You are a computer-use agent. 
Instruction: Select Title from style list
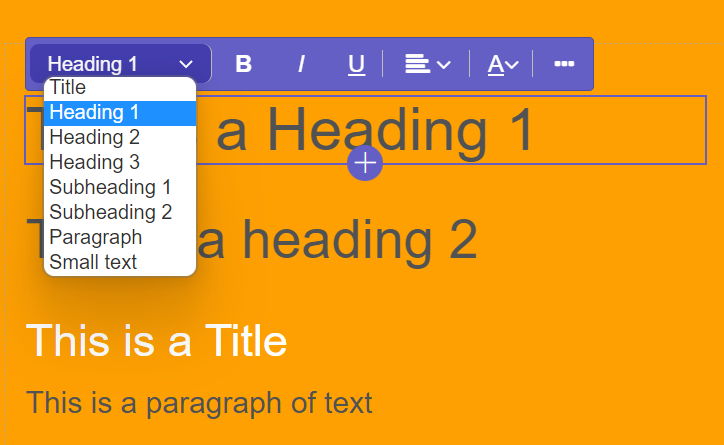120,88
